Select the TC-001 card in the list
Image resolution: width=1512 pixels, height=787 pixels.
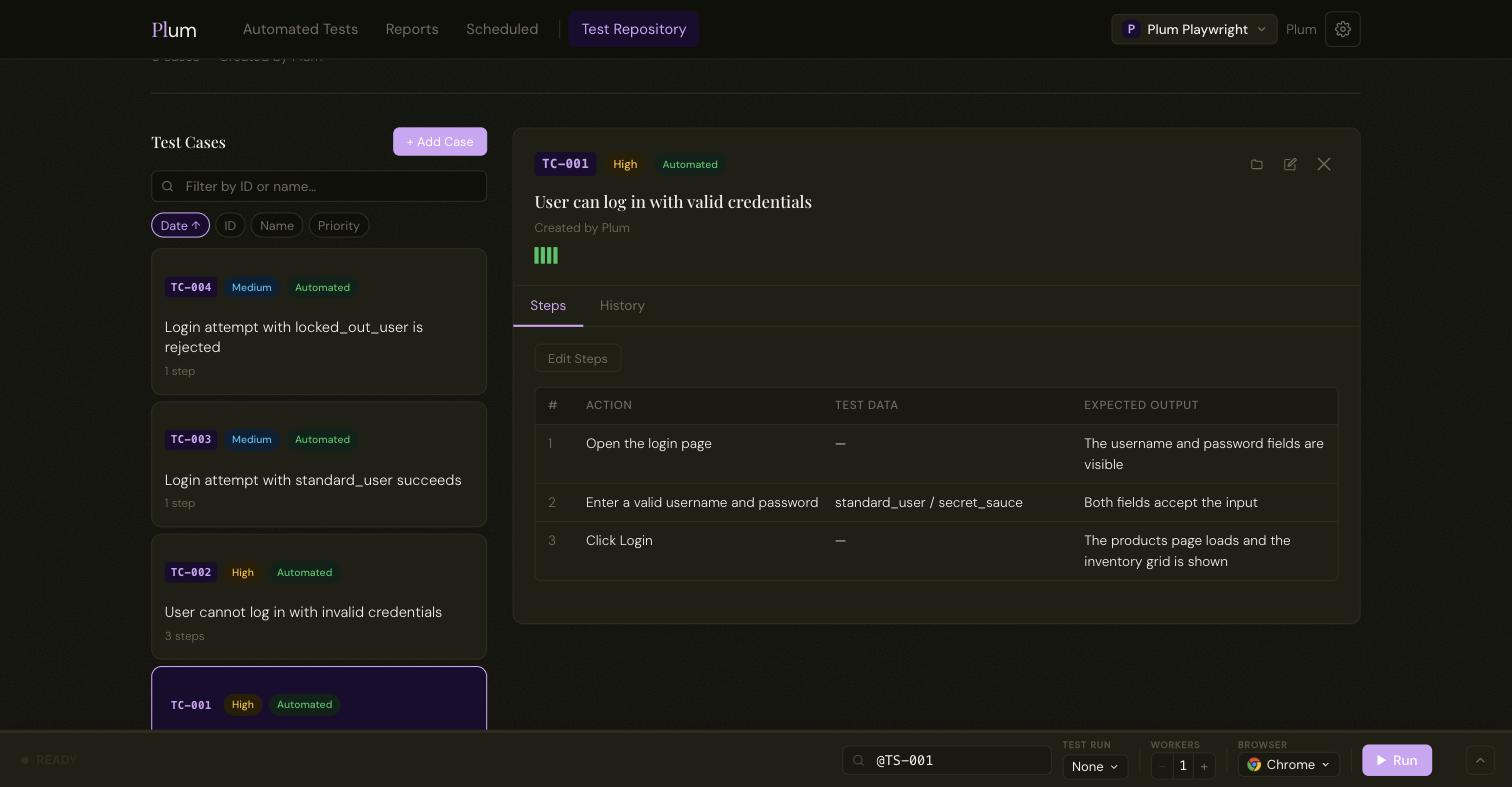pos(319,699)
